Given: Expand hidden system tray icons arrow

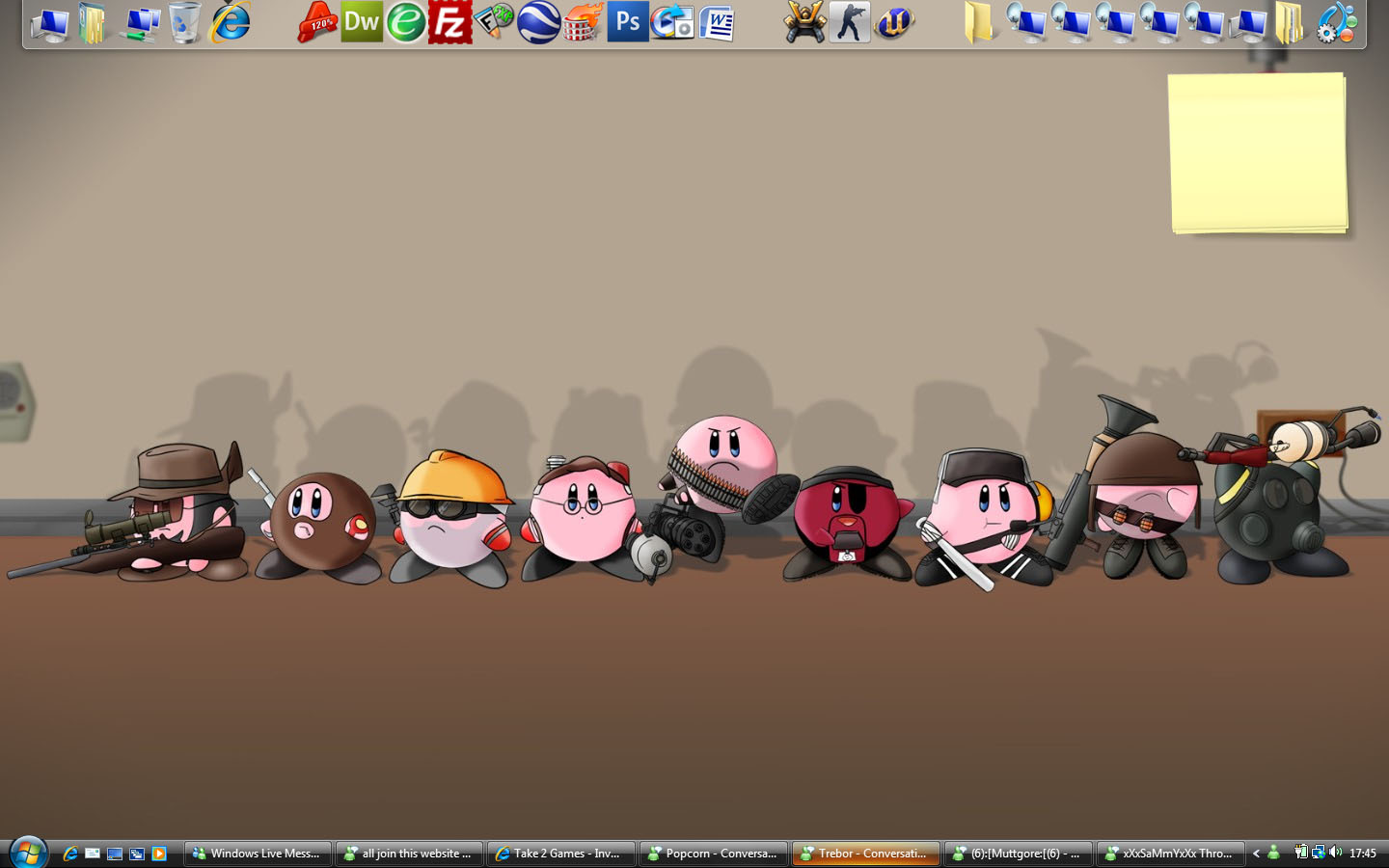Looking at the screenshot, I should pos(1256,854).
